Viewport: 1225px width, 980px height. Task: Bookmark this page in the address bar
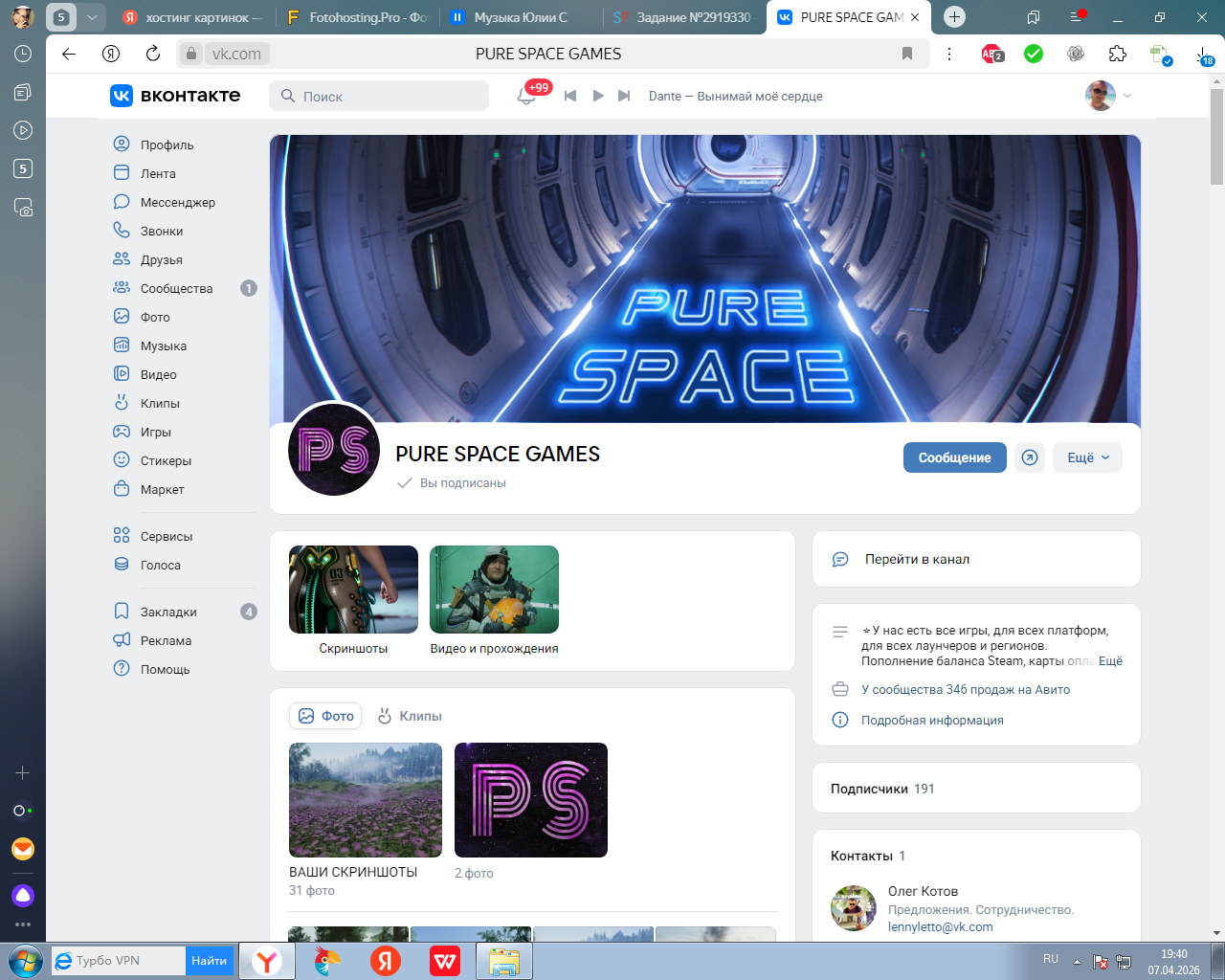(907, 54)
